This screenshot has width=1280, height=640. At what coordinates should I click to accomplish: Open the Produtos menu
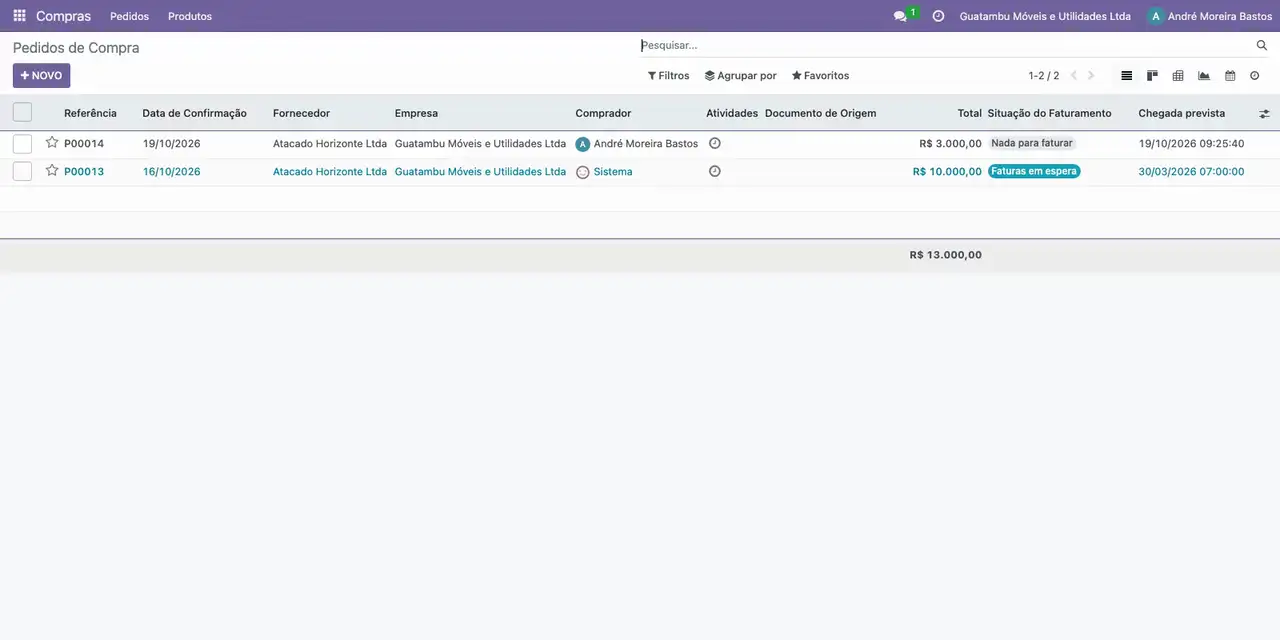[x=190, y=16]
